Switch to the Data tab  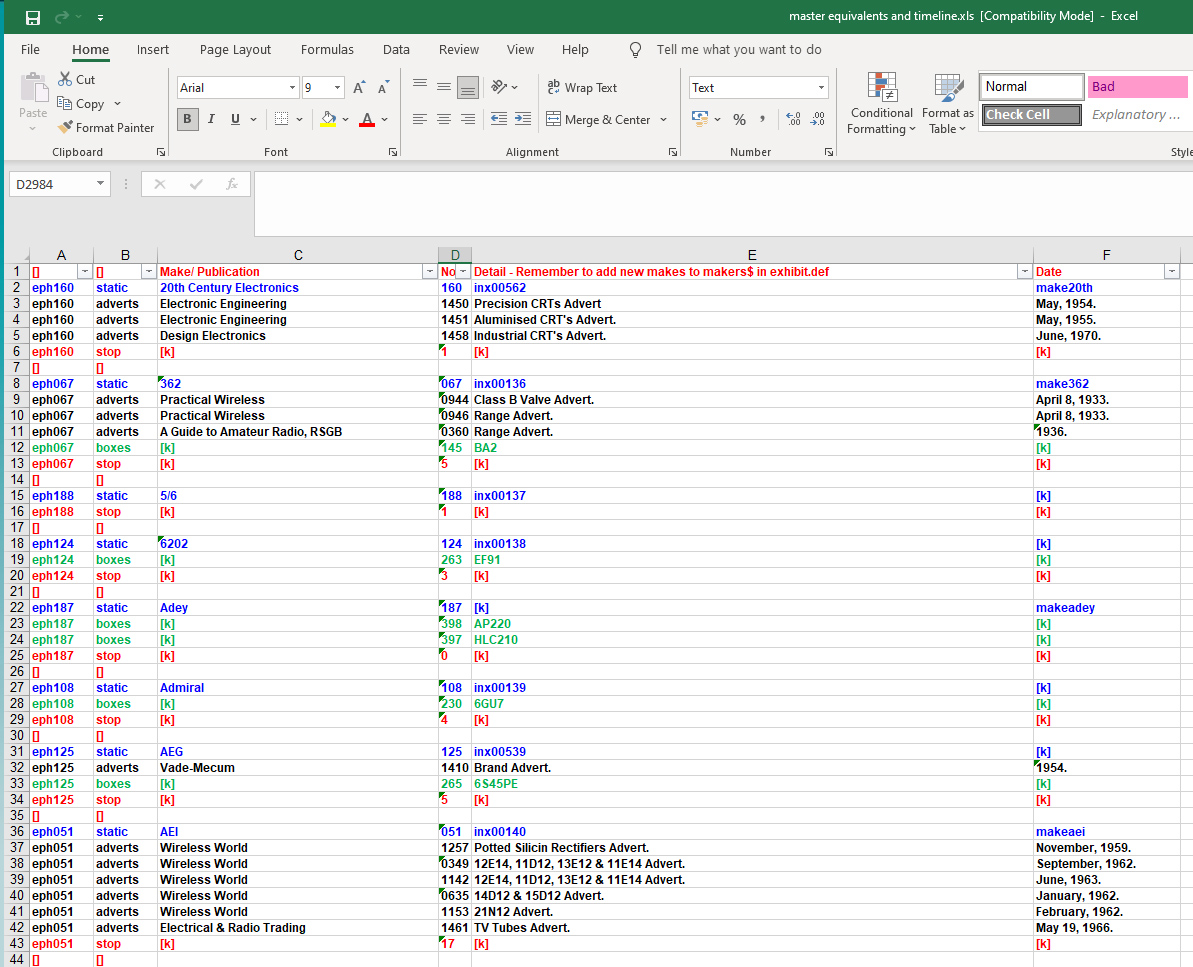[396, 49]
